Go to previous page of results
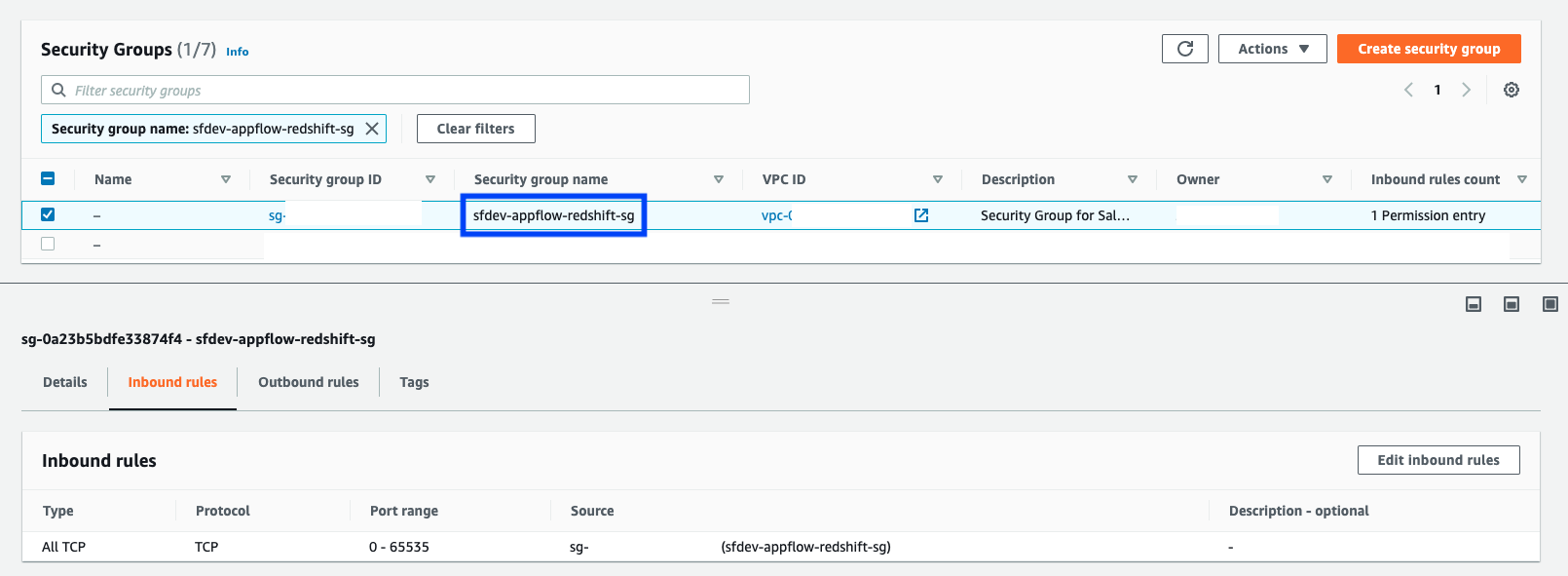1568x576 pixels. point(1408,90)
